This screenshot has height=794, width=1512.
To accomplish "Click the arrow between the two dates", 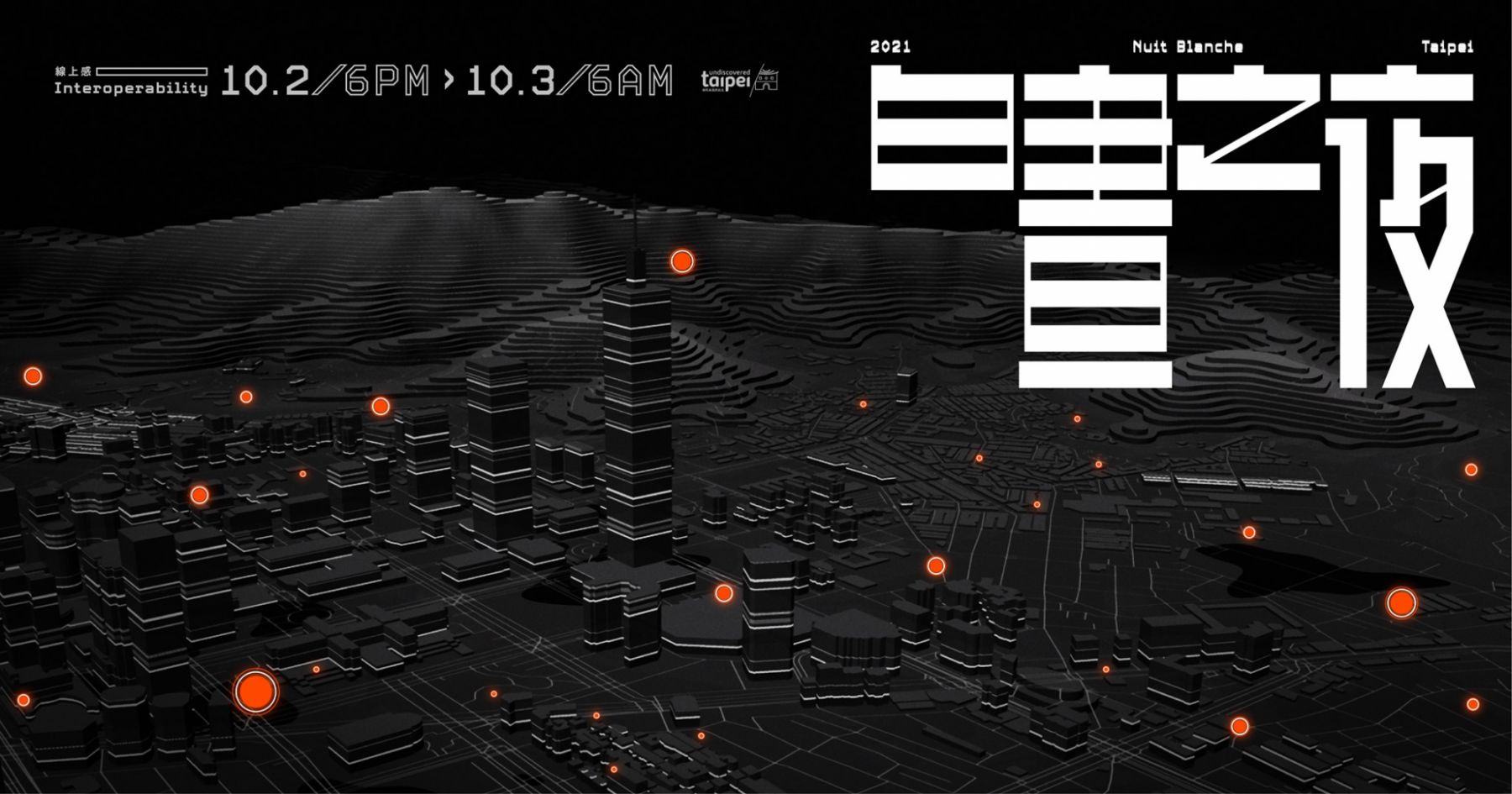I will pos(449,80).
